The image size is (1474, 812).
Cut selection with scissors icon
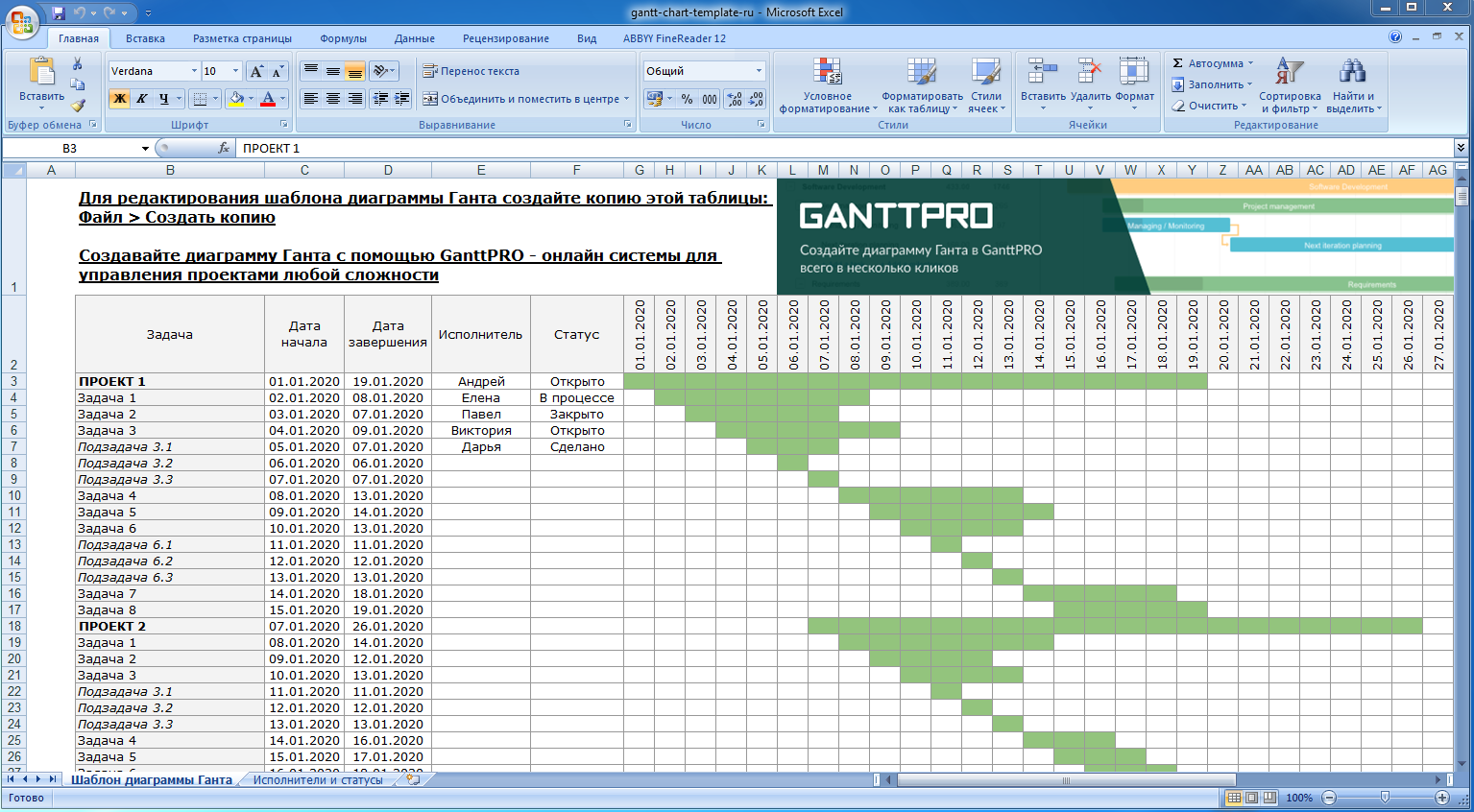78,63
